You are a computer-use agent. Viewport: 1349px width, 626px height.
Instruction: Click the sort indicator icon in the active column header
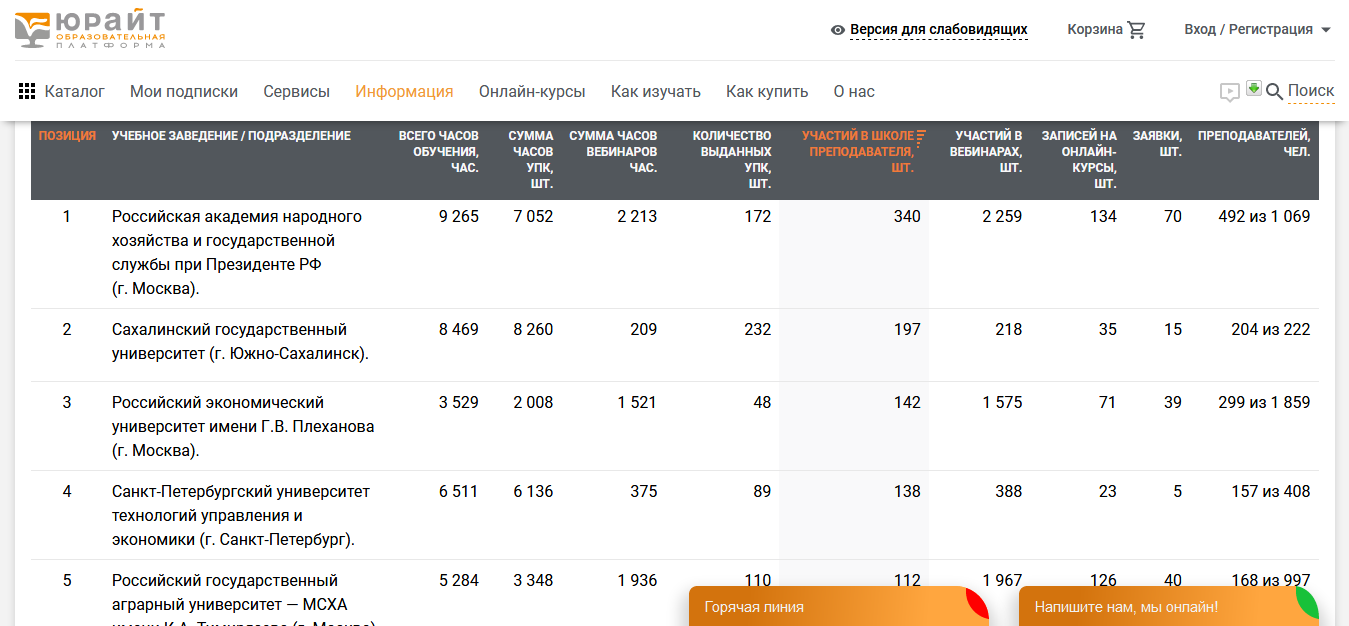click(x=921, y=136)
